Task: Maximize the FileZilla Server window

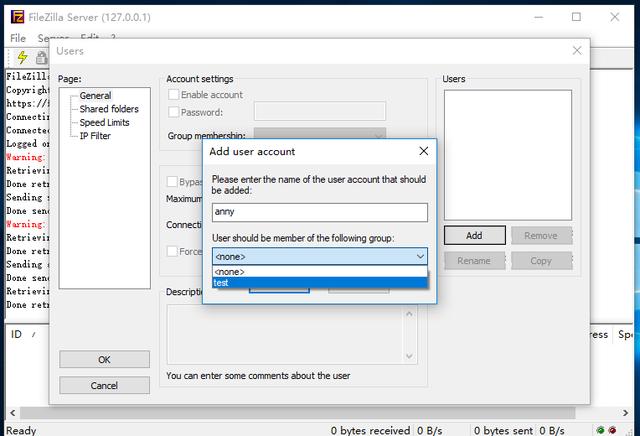Action: [x=576, y=17]
